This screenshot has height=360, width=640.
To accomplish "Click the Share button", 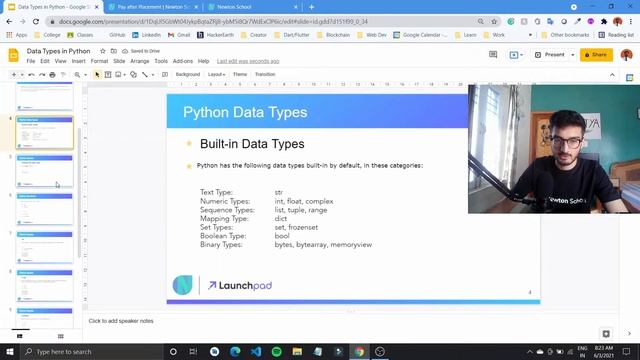I will pyautogui.click(x=596, y=55).
